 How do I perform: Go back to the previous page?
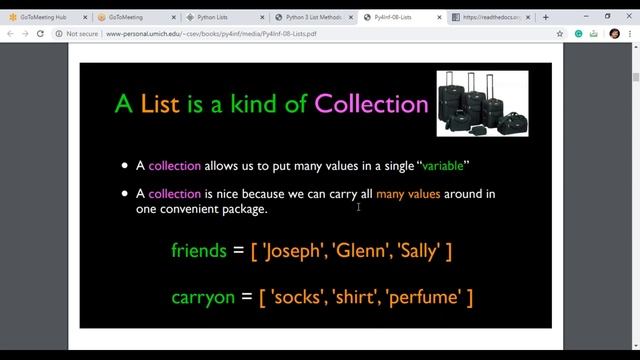pos(10,34)
